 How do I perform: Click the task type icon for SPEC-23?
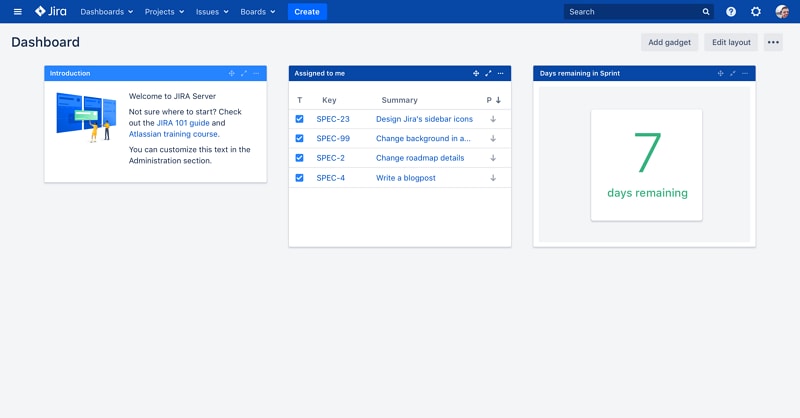pos(299,119)
